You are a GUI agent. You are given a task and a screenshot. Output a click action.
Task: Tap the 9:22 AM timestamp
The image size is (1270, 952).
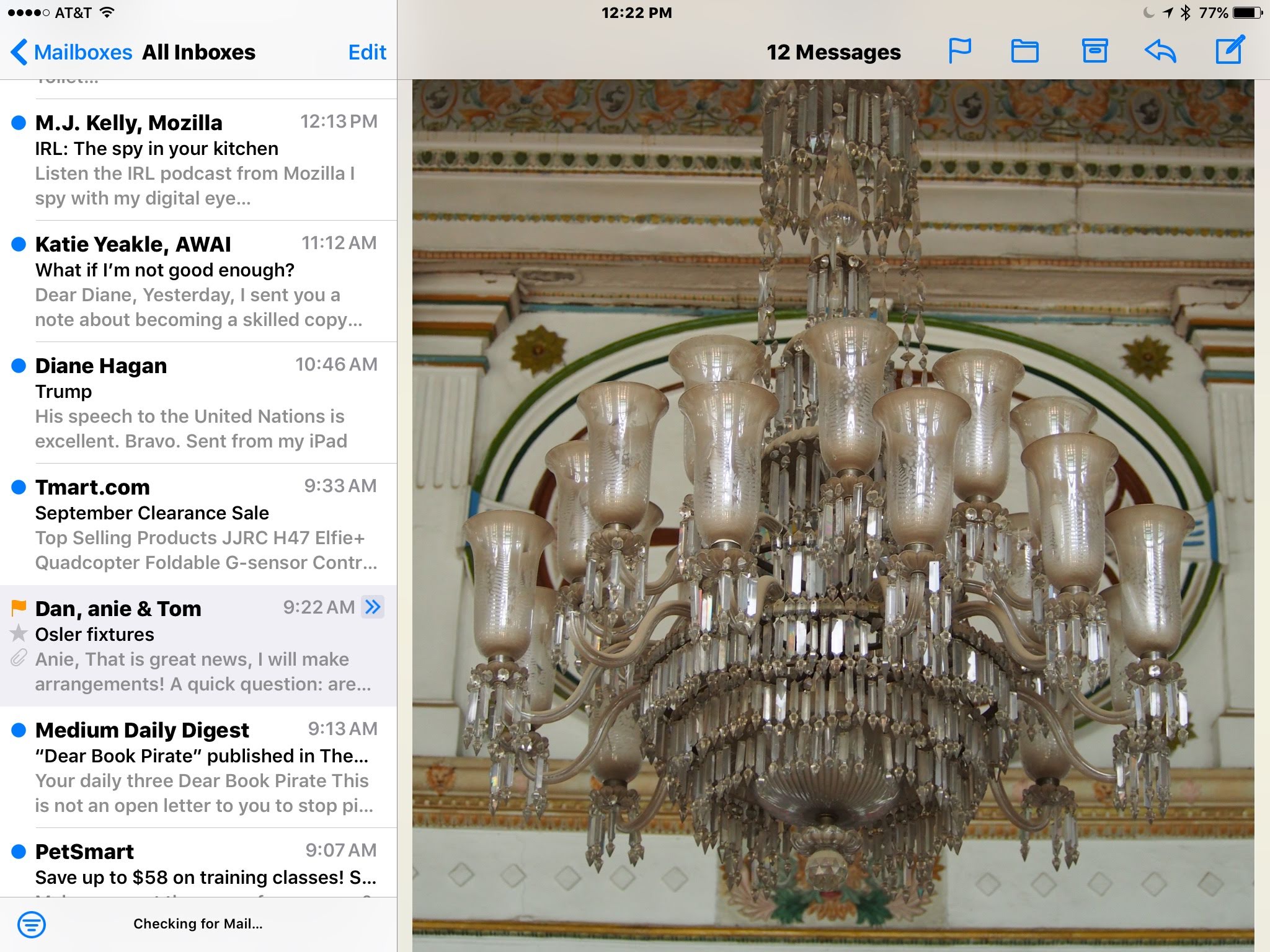click(x=319, y=607)
